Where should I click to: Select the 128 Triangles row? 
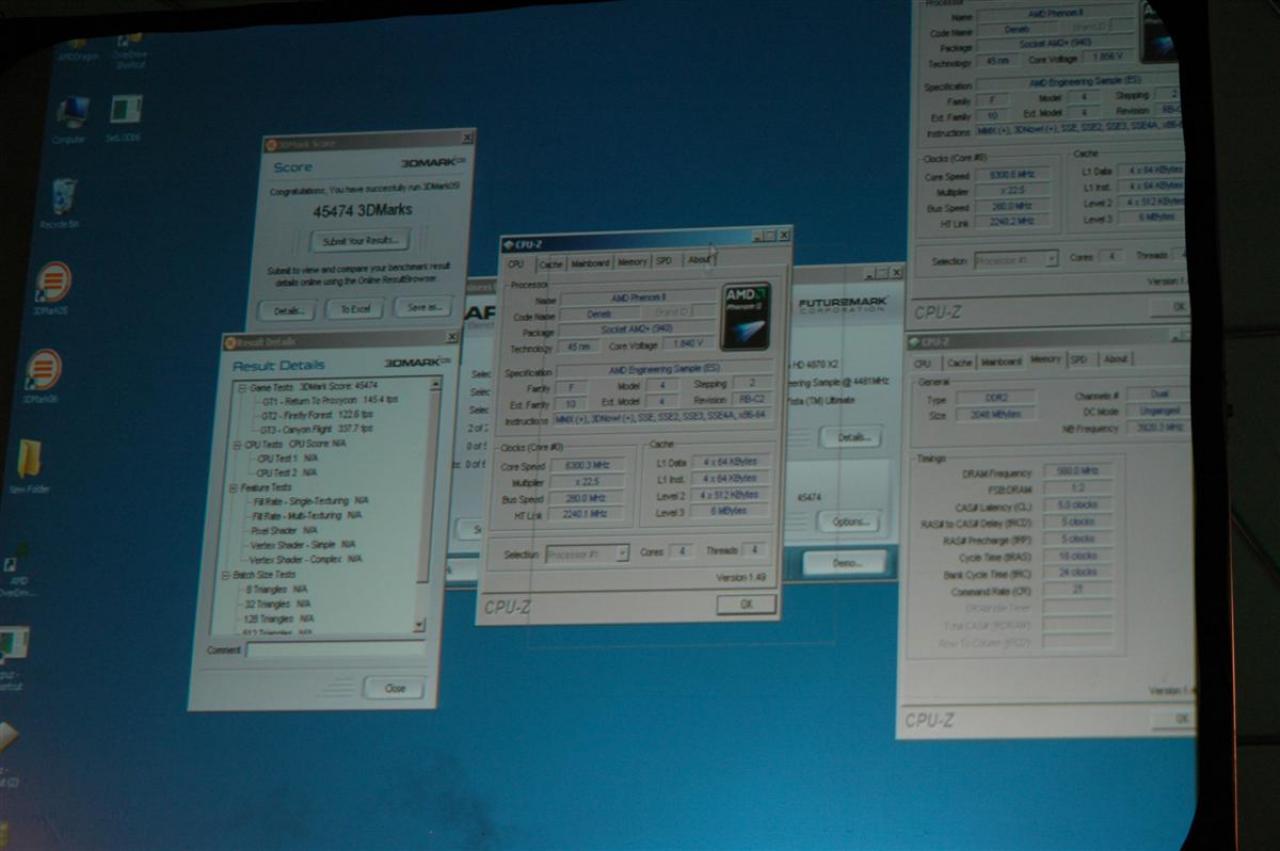pyautogui.click(x=279, y=619)
